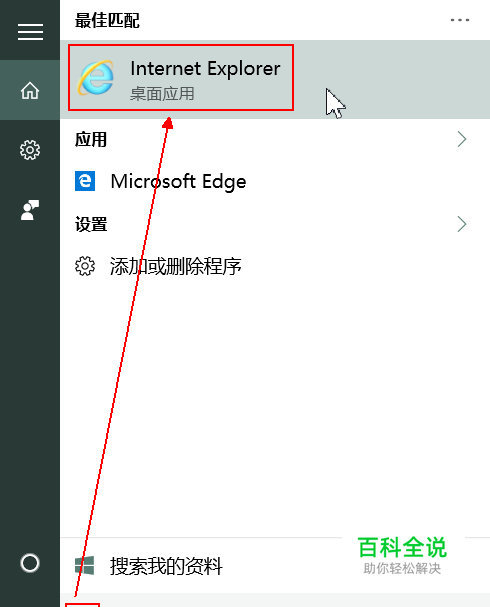Open the hamburger menu in the sidebar
490x607 pixels.
coord(30,31)
